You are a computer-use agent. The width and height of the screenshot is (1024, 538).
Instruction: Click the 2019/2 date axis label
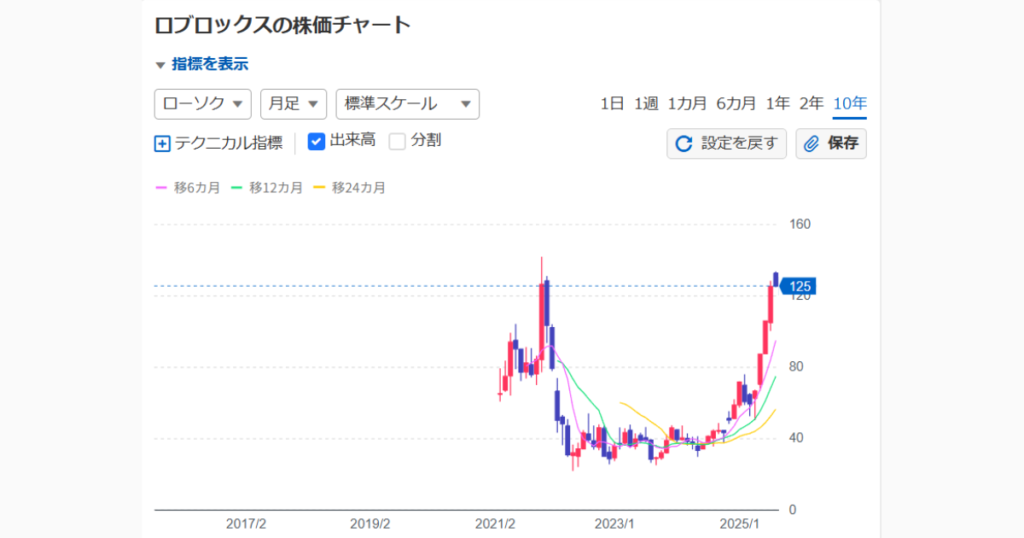coord(370,524)
